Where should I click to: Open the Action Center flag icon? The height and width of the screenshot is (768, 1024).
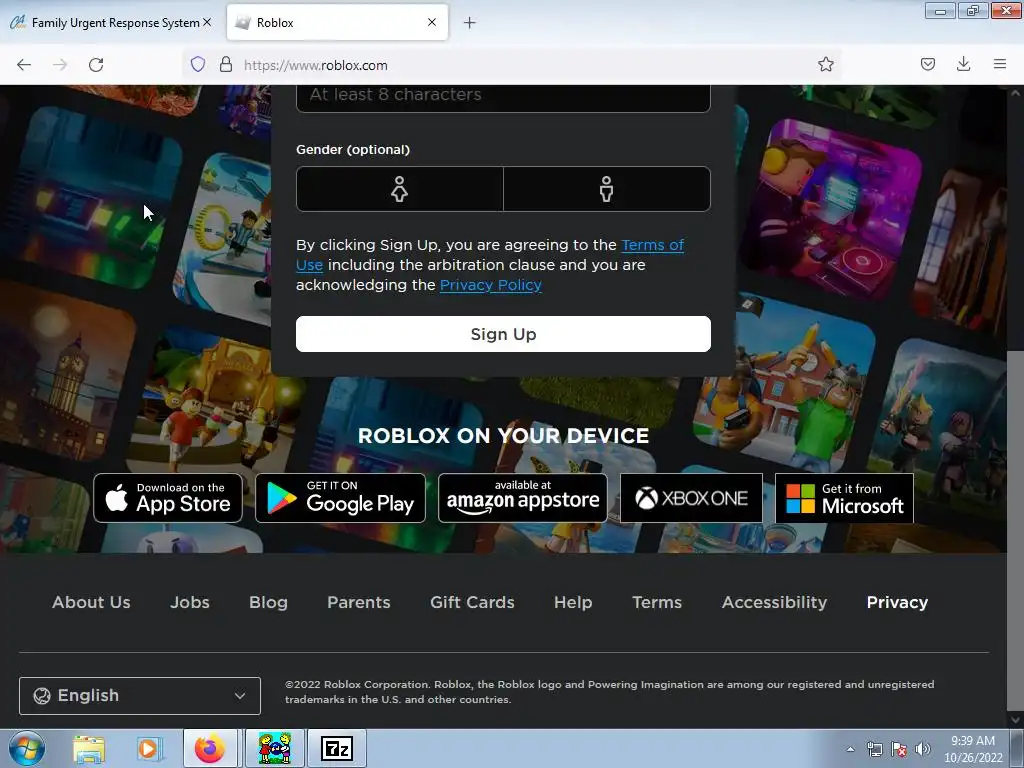(x=899, y=749)
